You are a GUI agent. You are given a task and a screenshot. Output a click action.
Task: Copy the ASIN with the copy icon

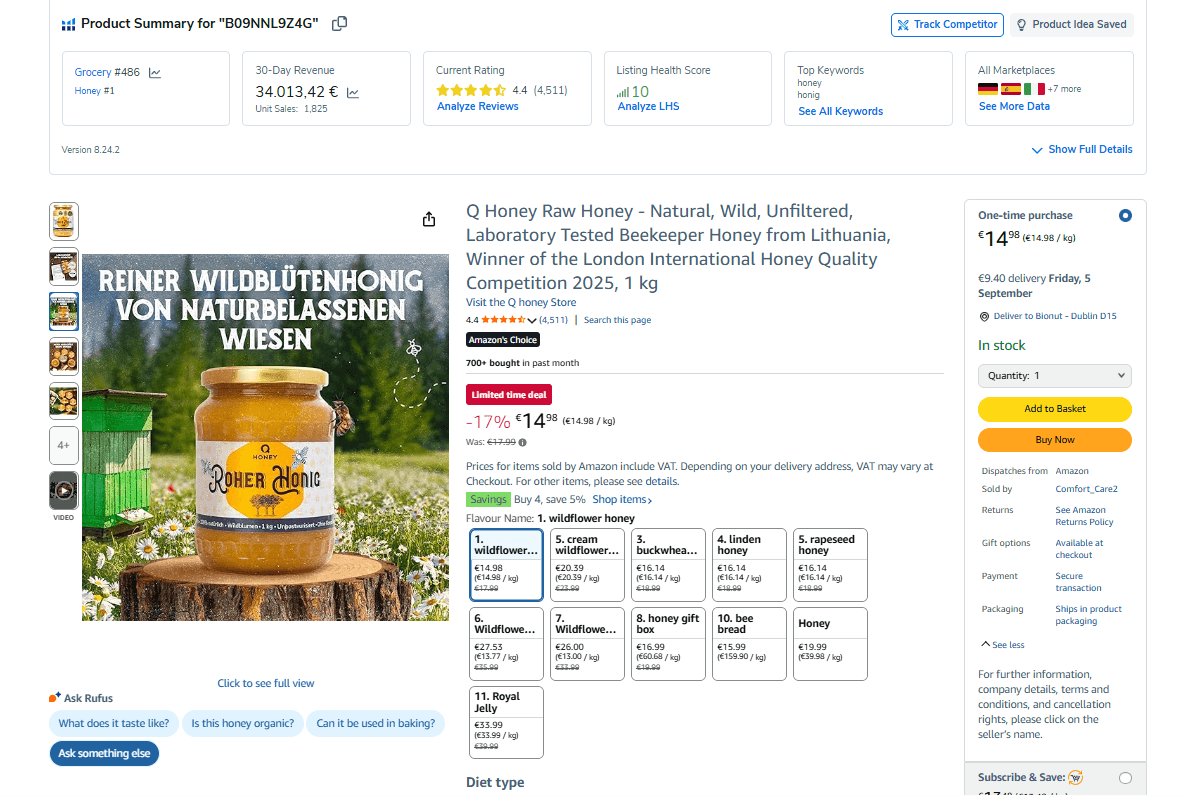point(339,23)
